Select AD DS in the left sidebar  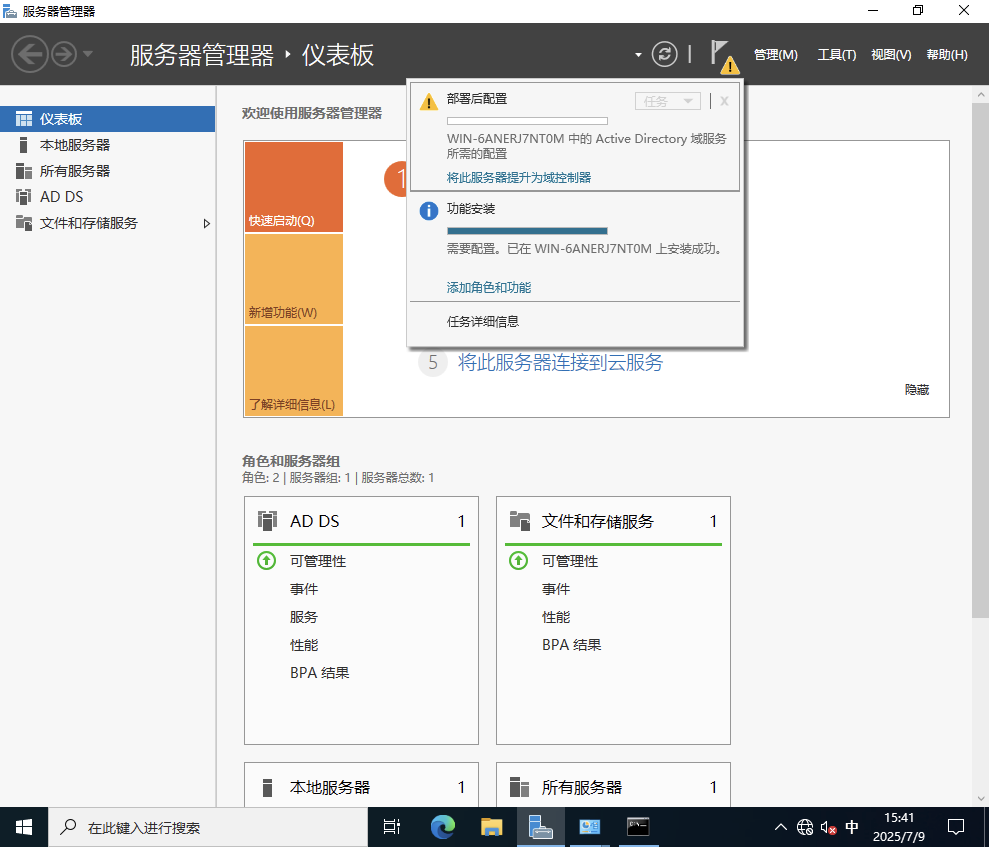(61, 197)
